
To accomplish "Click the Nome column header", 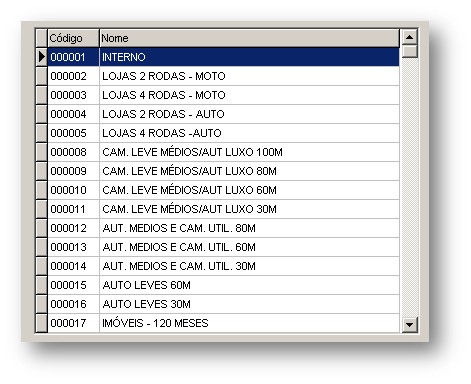I will pos(249,38).
